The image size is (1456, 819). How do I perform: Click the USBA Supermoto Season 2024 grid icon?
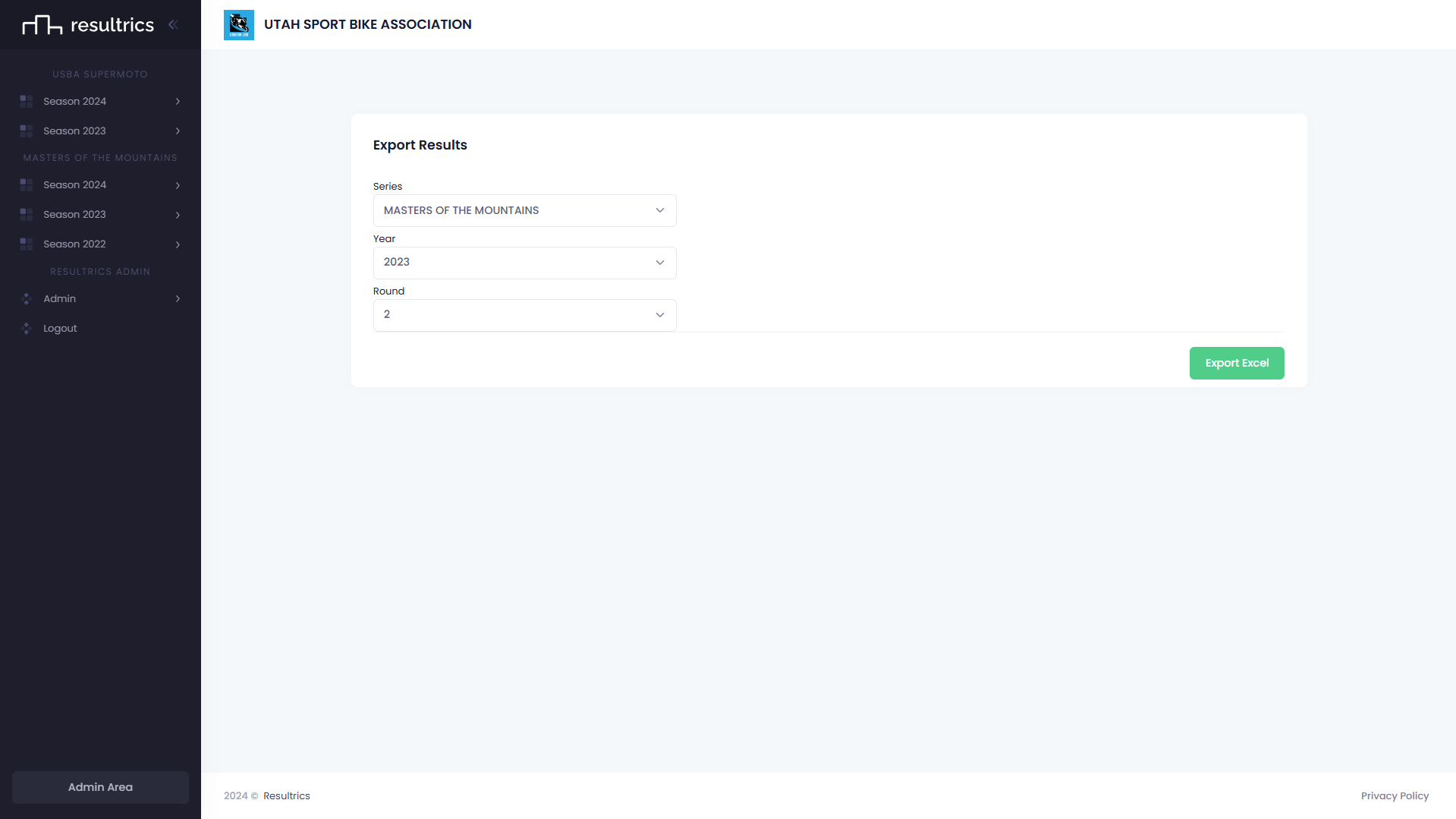coord(27,102)
